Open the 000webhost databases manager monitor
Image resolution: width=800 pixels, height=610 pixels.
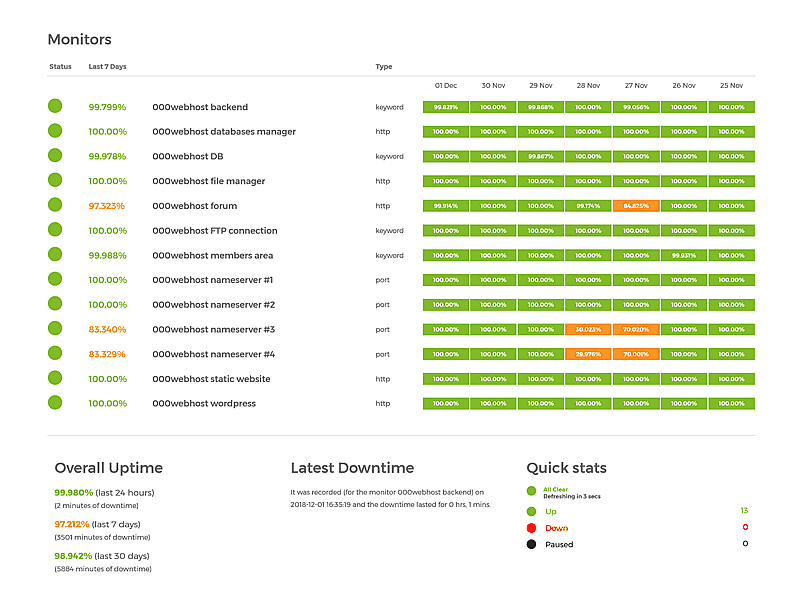224,132
